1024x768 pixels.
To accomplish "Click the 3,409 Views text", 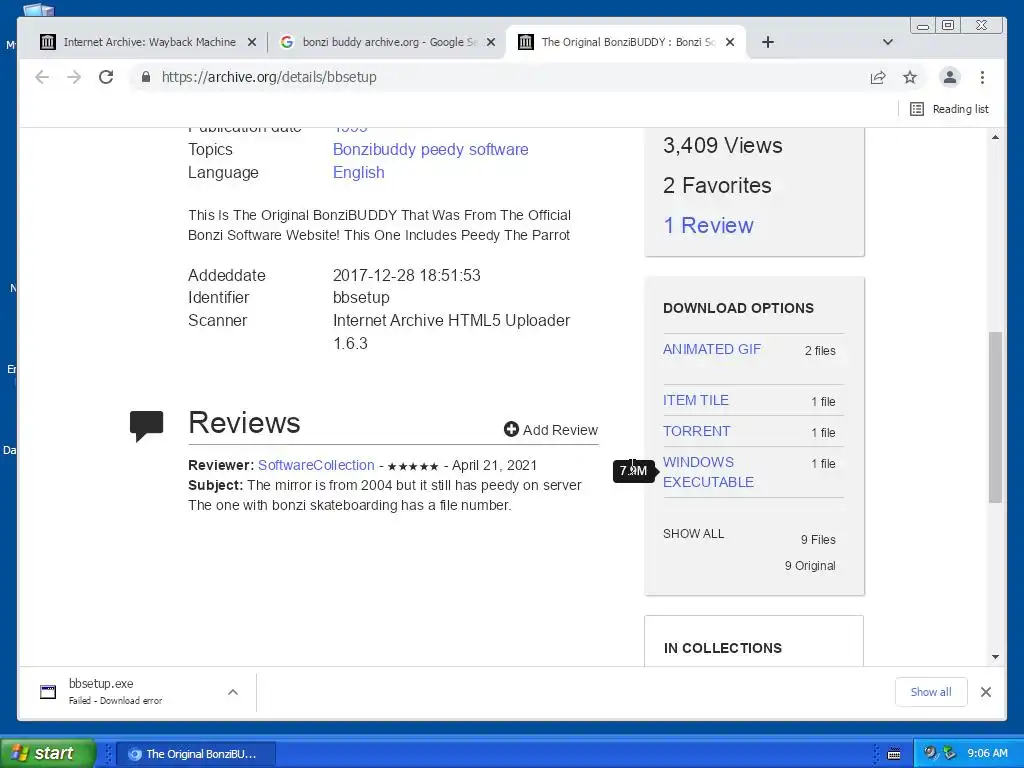I will 722,145.
